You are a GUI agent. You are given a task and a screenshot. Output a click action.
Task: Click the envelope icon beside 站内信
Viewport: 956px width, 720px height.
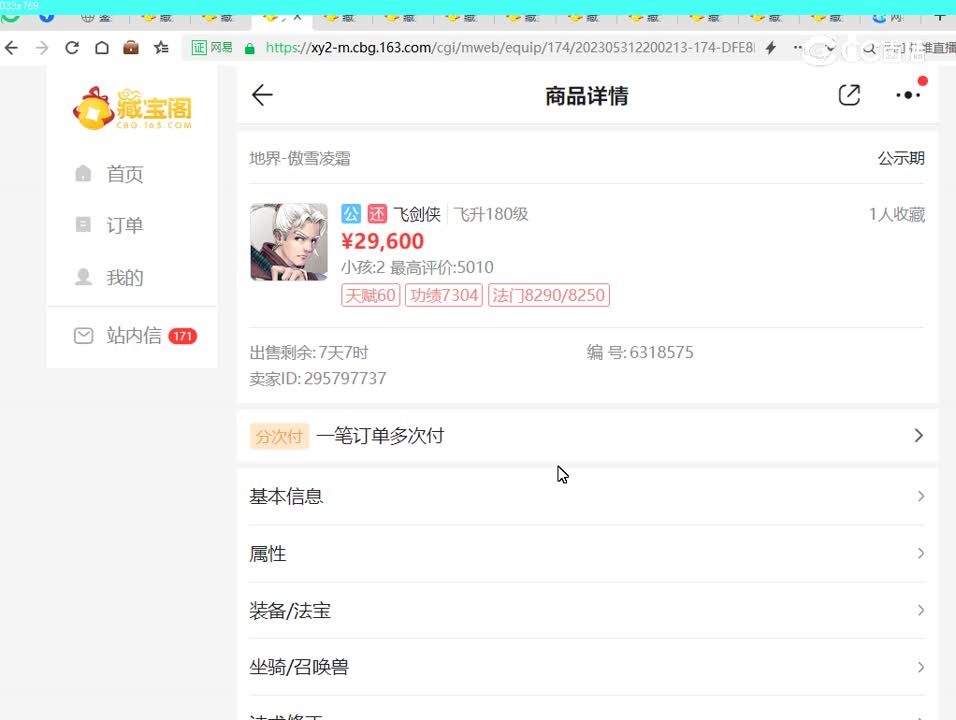tap(84, 335)
